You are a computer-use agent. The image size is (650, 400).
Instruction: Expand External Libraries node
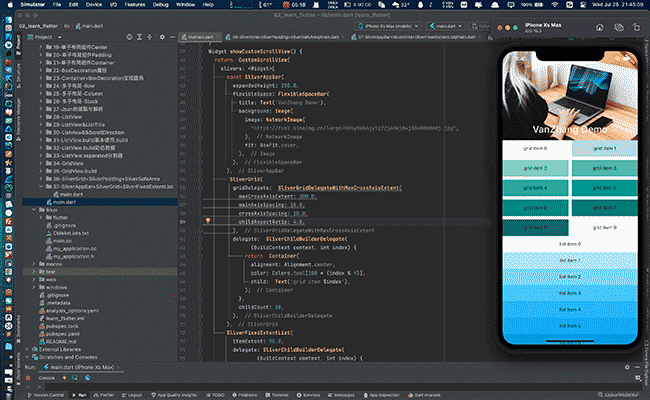pyautogui.click(x=27, y=349)
